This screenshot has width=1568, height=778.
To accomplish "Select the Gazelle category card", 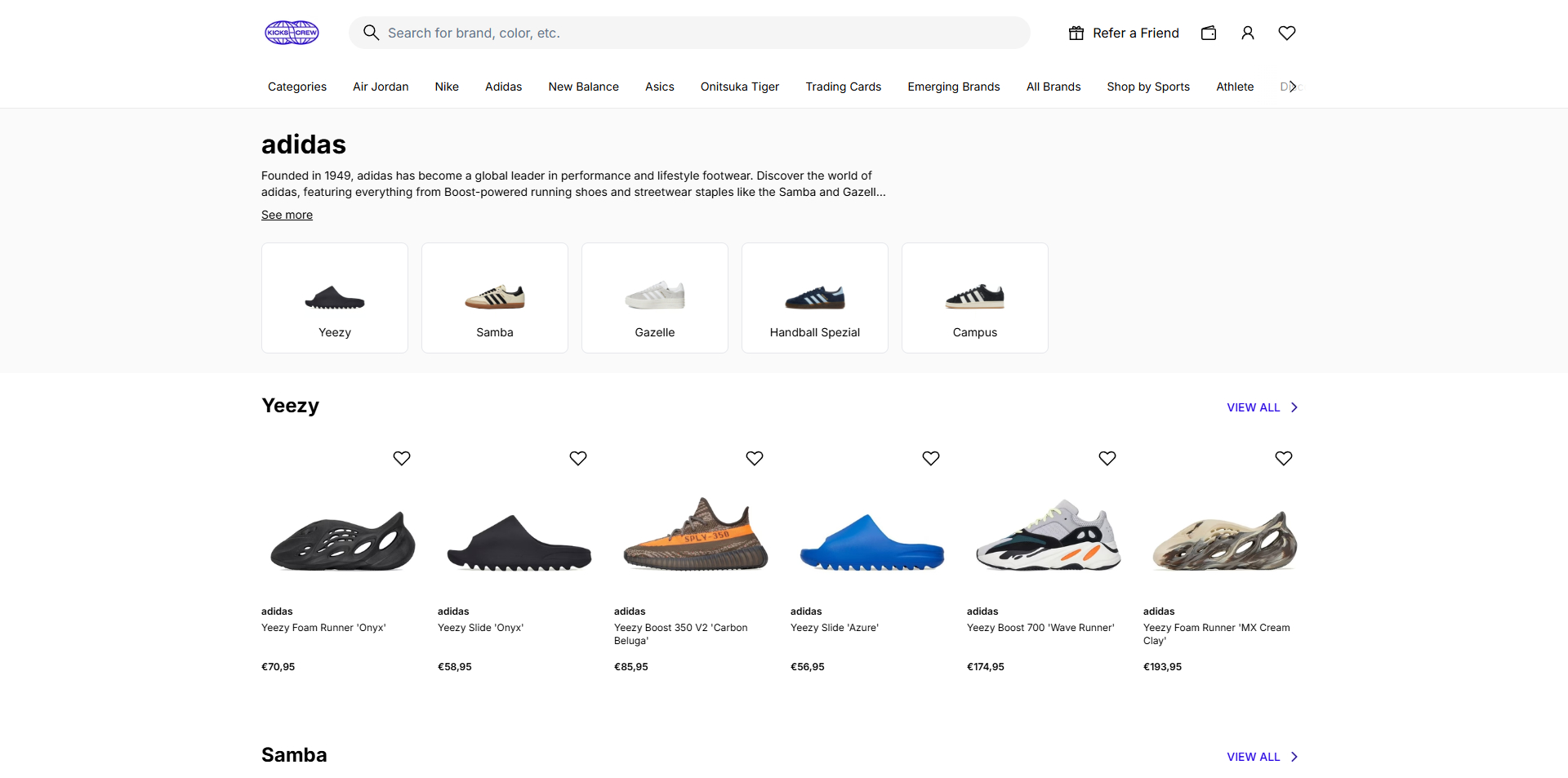I will point(655,298).
